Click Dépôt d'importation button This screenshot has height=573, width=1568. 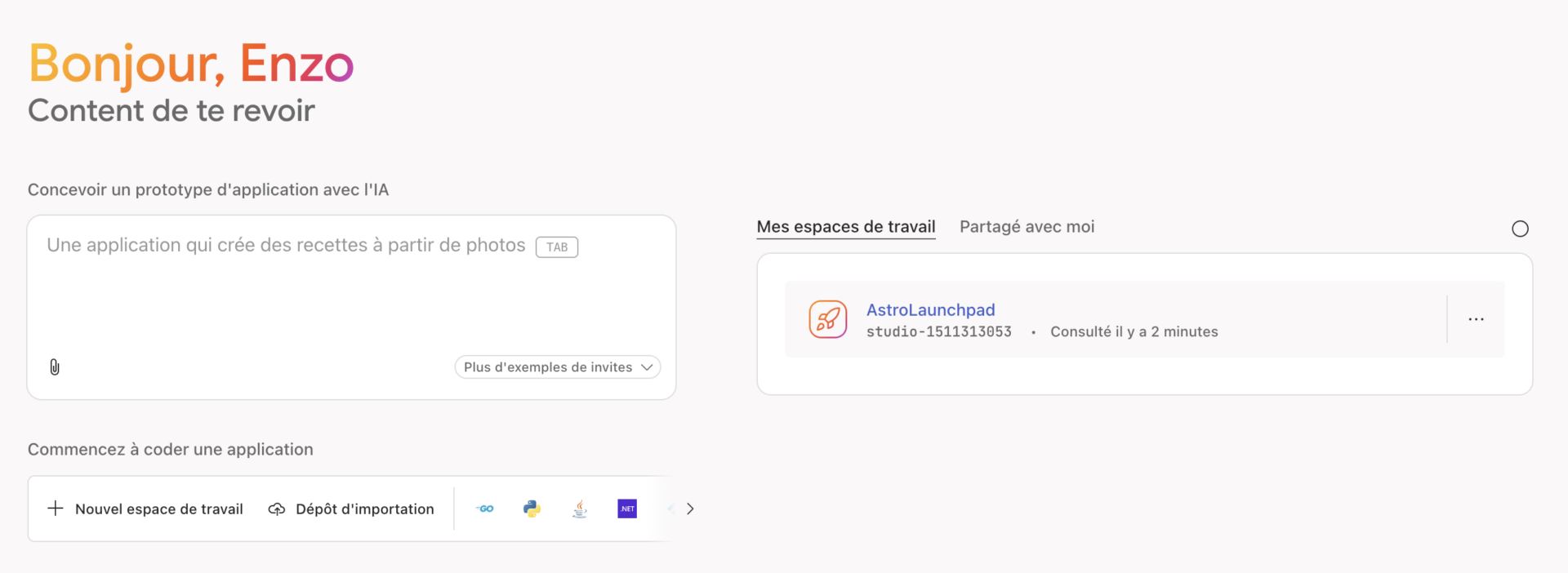[351, 509]
